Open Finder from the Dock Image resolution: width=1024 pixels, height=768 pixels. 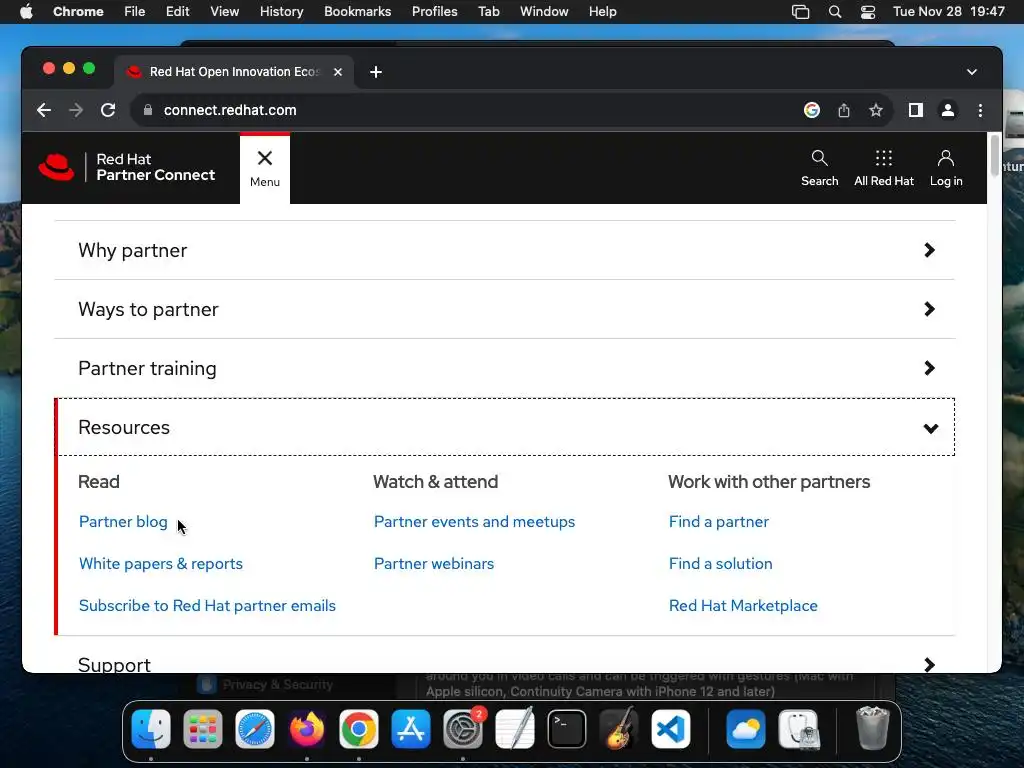151,729
